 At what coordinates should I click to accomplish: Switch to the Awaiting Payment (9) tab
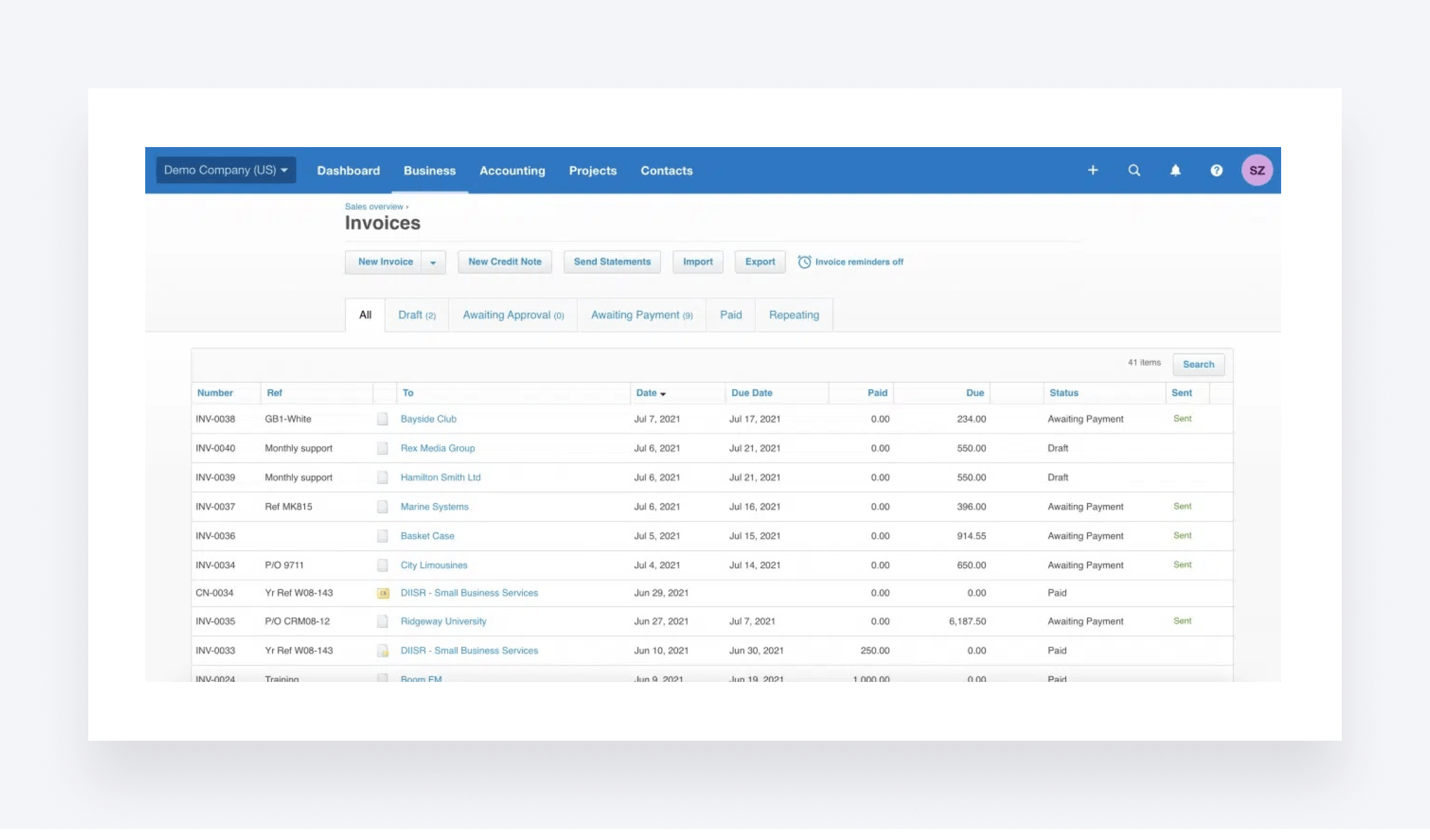pos(641,315)
